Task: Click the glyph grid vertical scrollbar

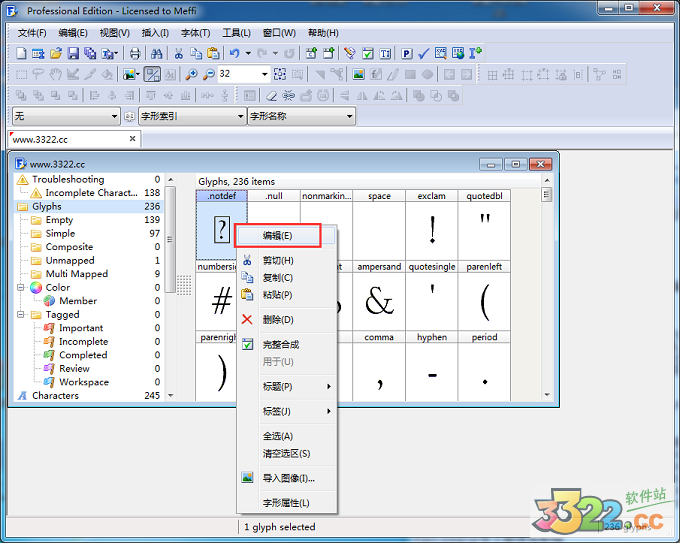Action: click(547, 300)
